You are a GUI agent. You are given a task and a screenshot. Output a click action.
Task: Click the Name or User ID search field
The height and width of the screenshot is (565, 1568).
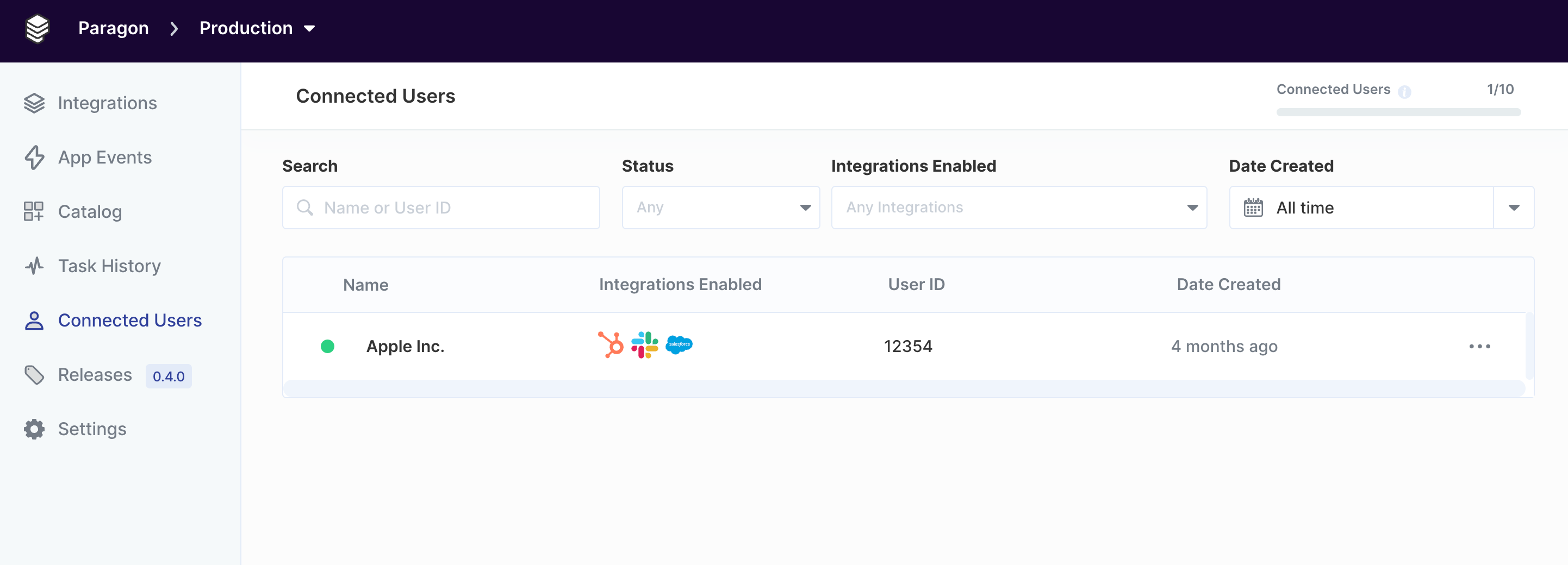[x=441, y=208]
